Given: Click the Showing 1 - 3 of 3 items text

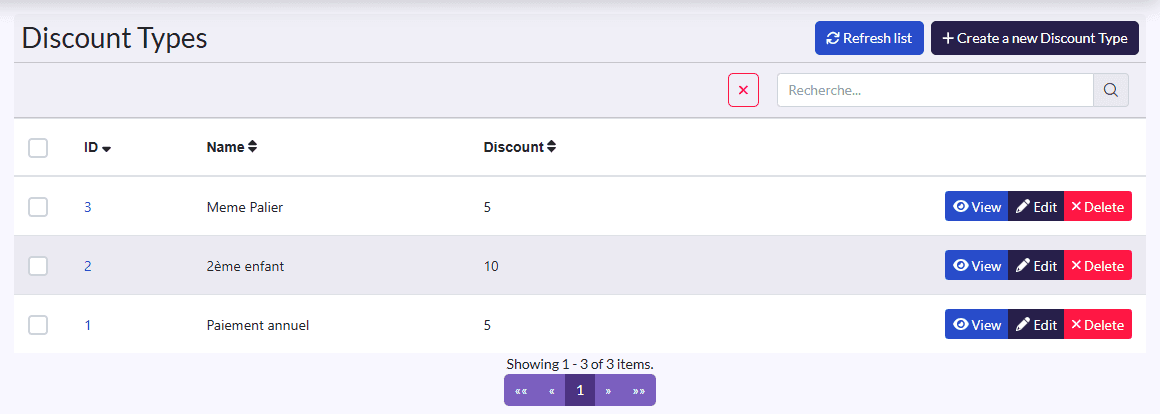Looking at the screenshot, I should click(580, 364).
